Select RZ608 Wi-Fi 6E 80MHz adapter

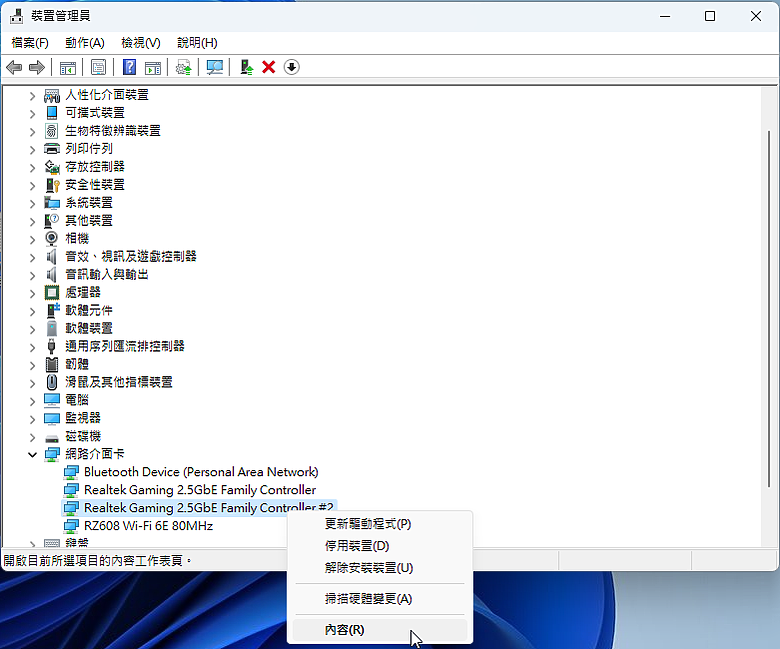(148, 526)
